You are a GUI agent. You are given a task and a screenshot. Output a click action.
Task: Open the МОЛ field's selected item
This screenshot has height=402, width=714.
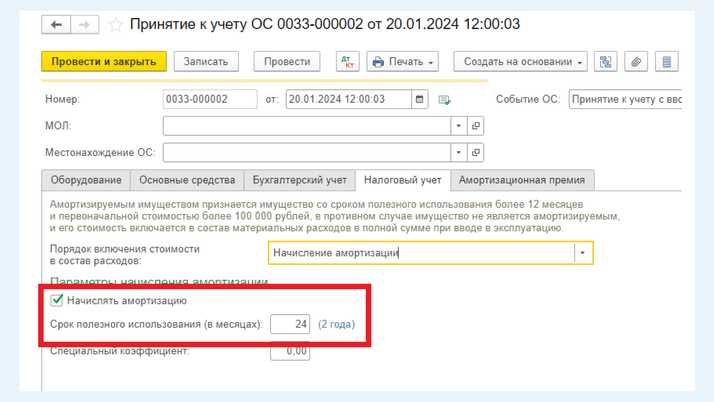coord(475,126)
